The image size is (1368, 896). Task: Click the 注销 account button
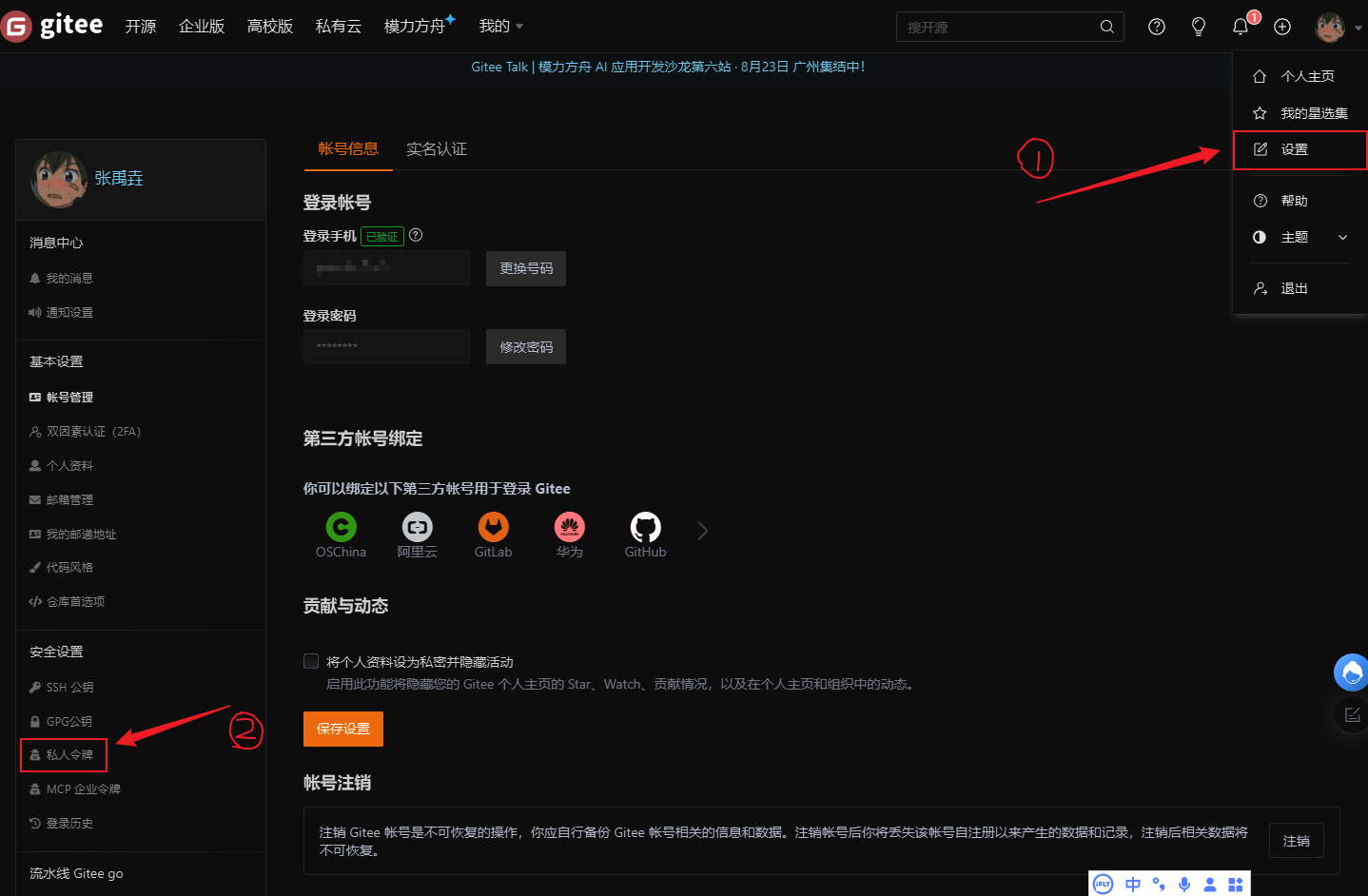pyautogui.click(x=1297, y=841)
